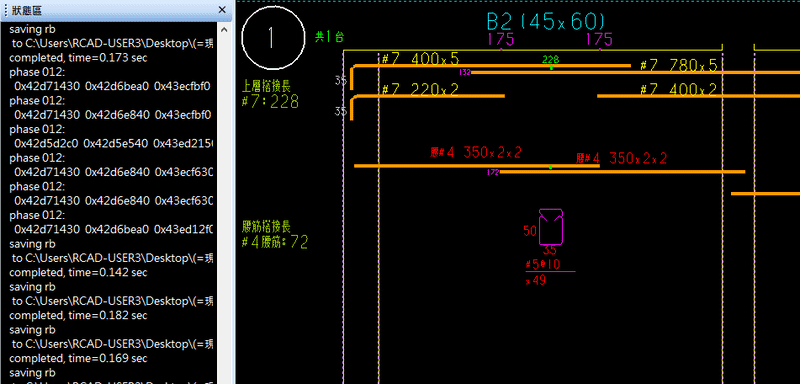Click the #5@10 stirrup spacing label
The width and height of the screenshot is (800, 384).
click(543, 265)
